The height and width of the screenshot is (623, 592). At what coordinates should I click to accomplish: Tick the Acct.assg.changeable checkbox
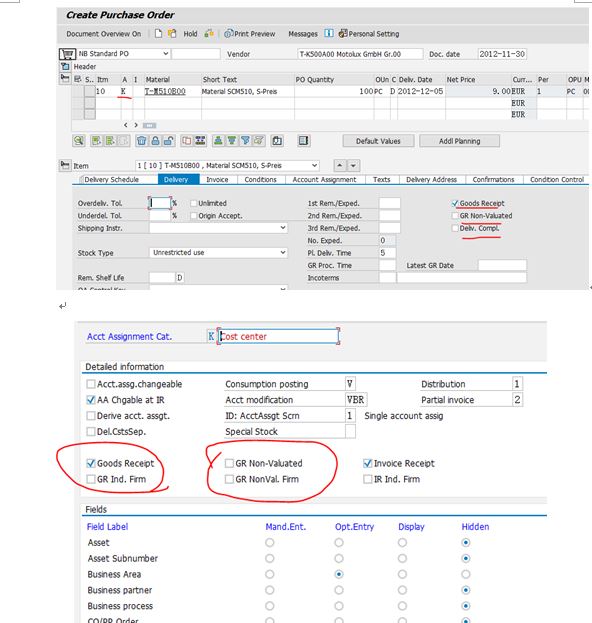[x=91, y=384]
